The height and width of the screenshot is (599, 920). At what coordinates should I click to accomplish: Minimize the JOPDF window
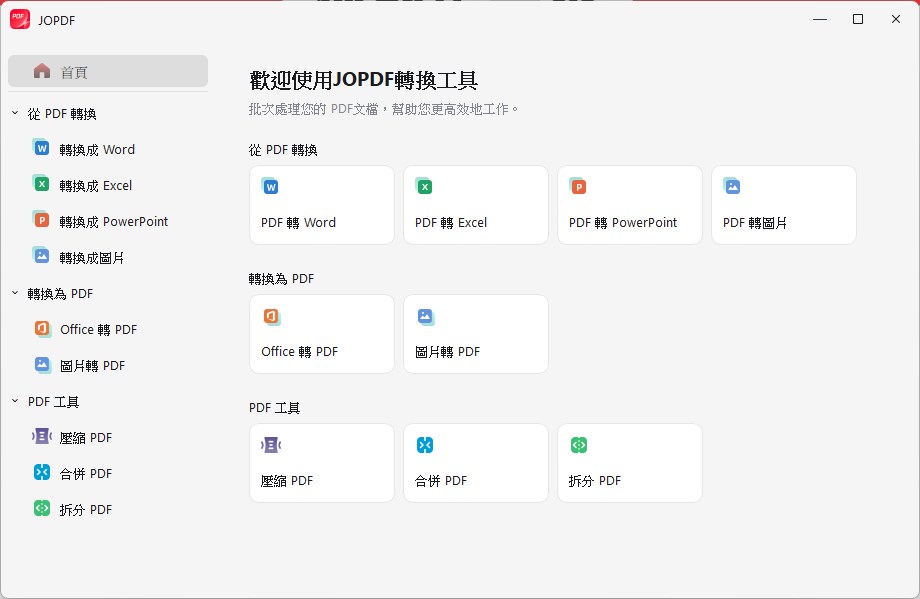pyautogui.click(x=820, y=19)
